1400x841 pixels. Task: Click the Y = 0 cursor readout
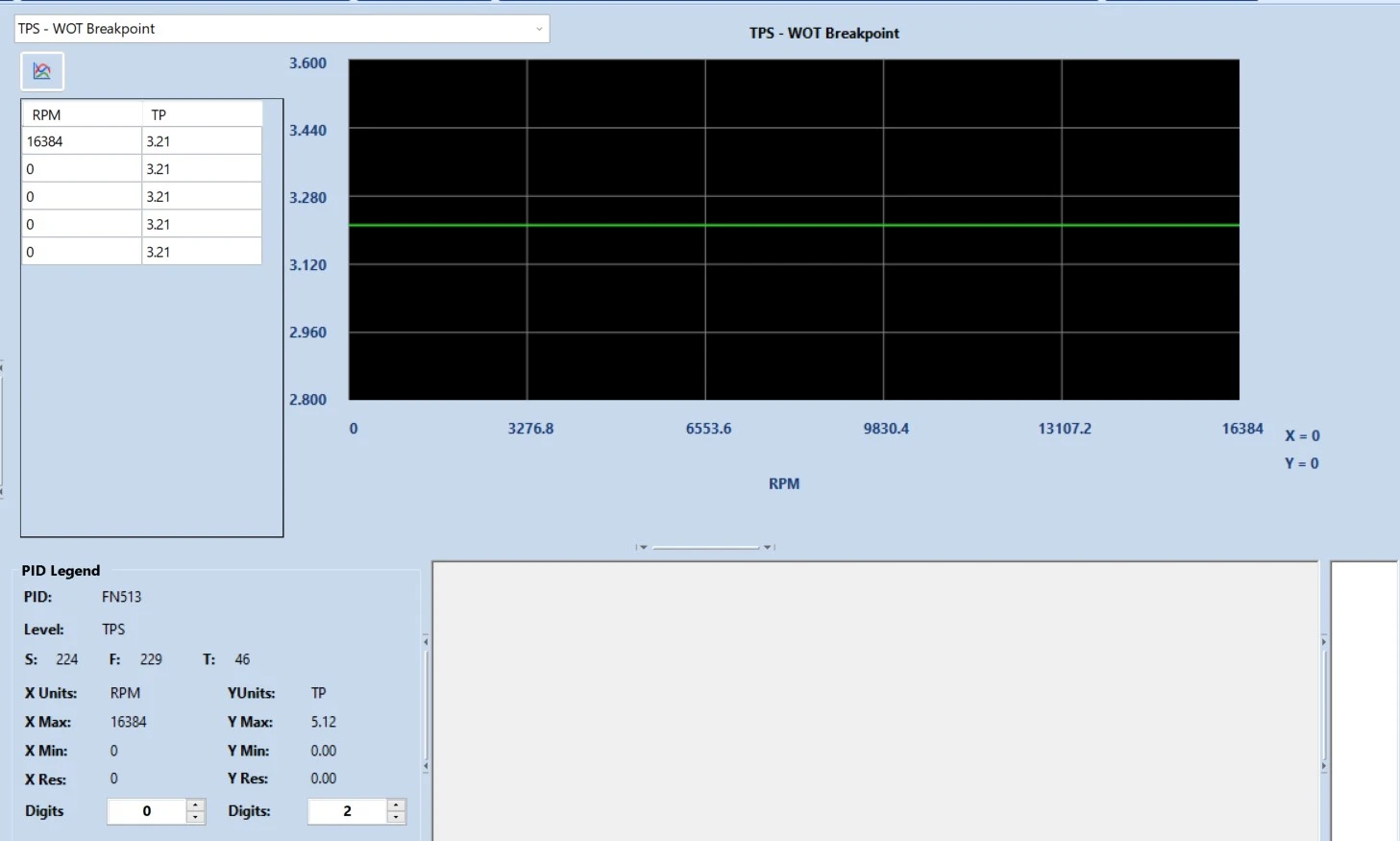(1302, 463)
